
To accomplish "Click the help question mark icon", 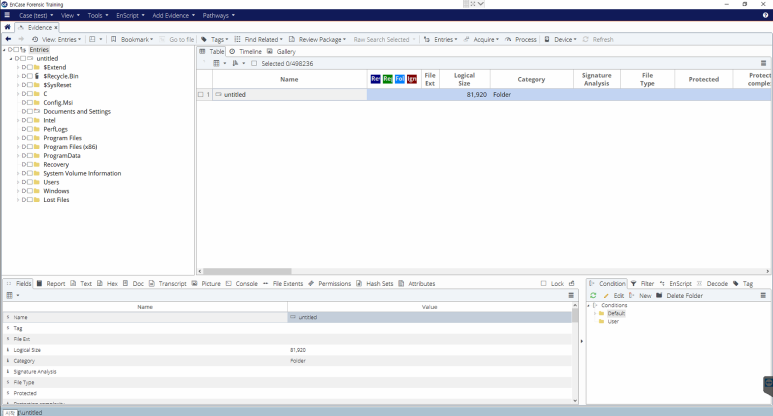I will 766,15.
